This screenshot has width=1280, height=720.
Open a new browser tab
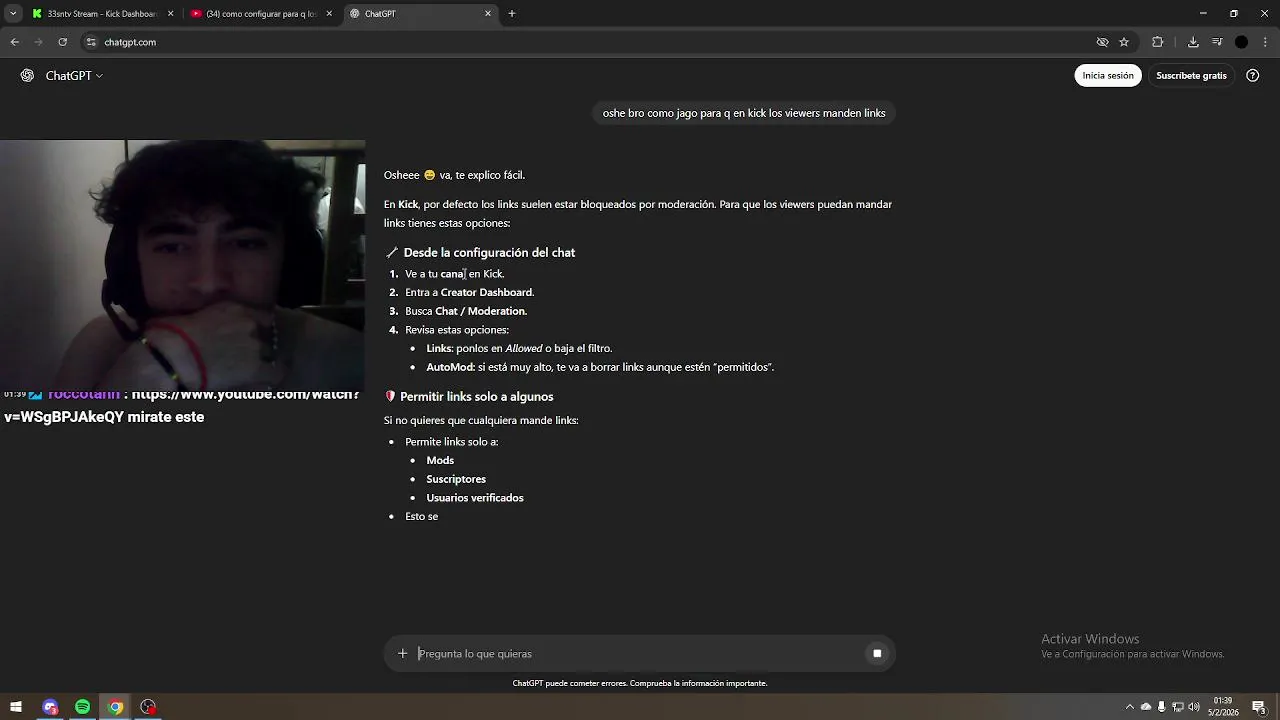(x=512, y=14)
